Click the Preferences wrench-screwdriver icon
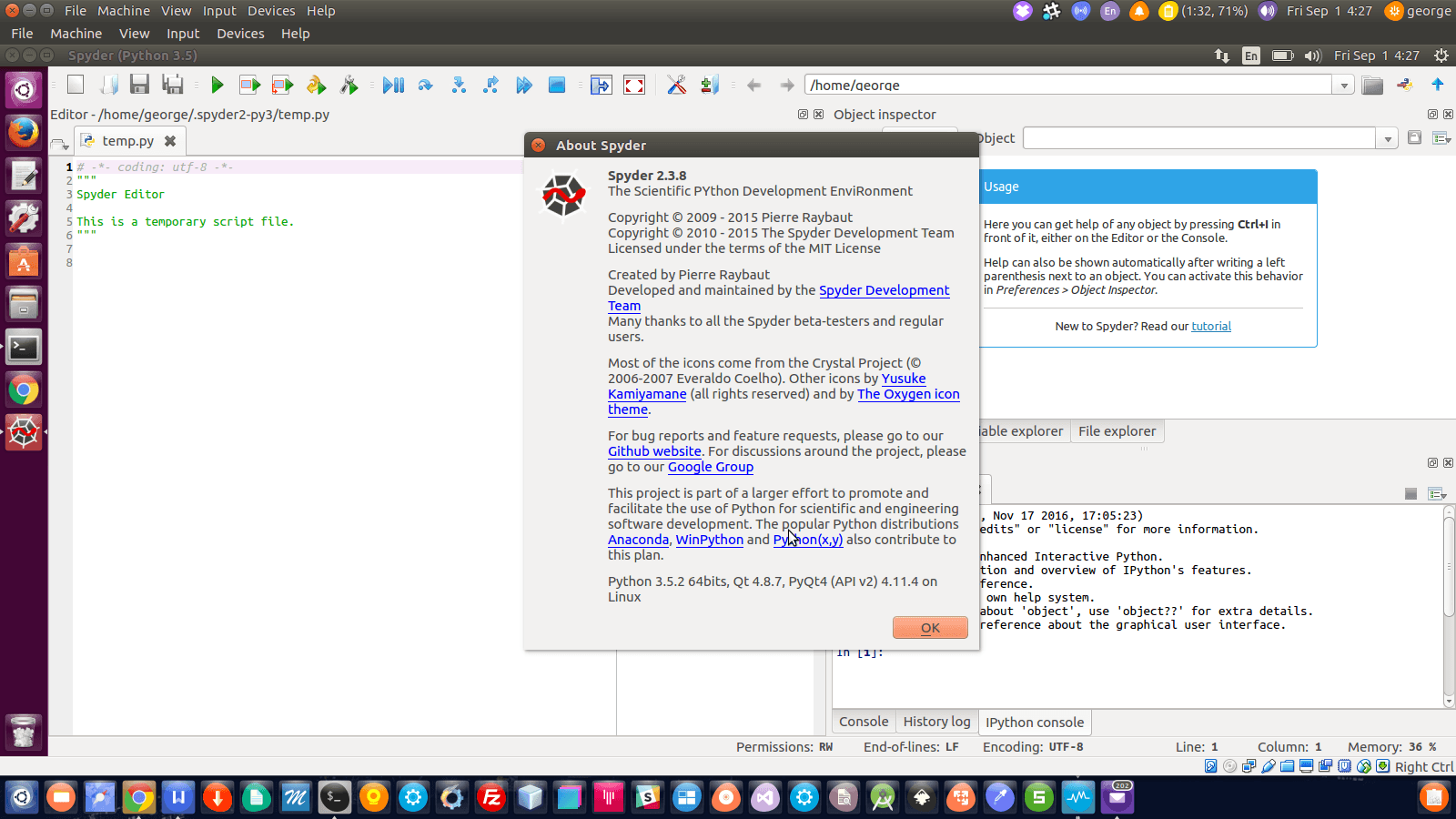This screenshot has height=819, width=1456. 676,86
